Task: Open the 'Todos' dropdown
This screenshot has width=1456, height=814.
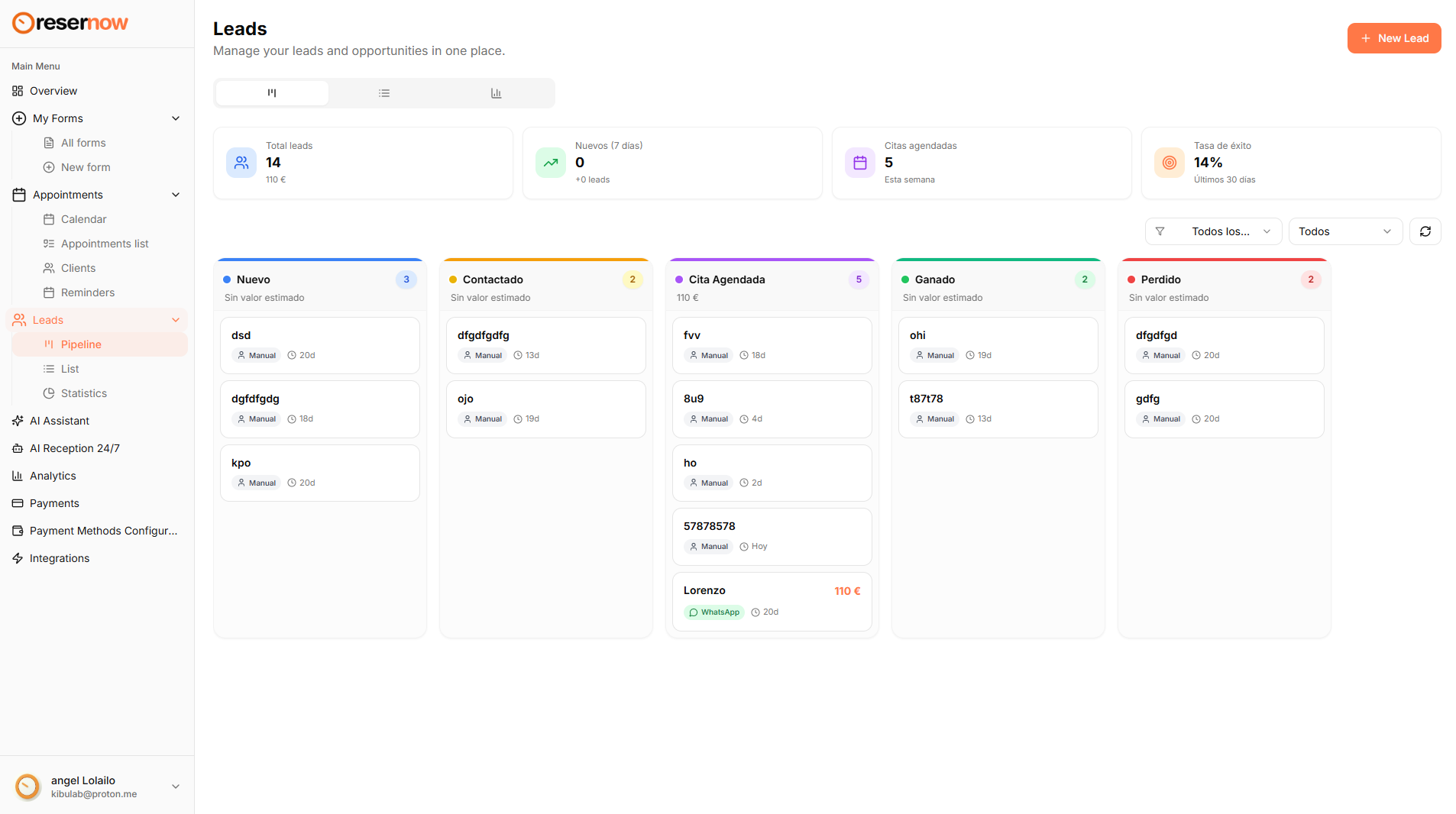Action: click(1345, 231)
